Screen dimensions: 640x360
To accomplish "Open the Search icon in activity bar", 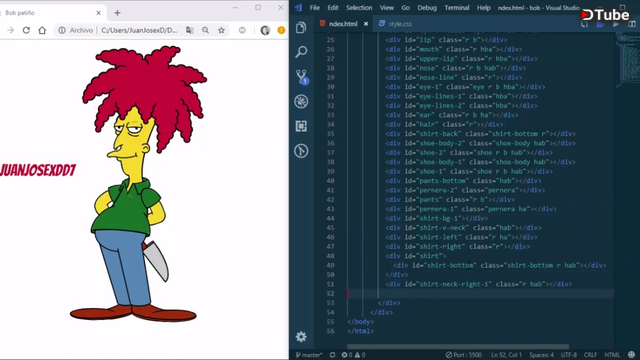I will [301, 52].
